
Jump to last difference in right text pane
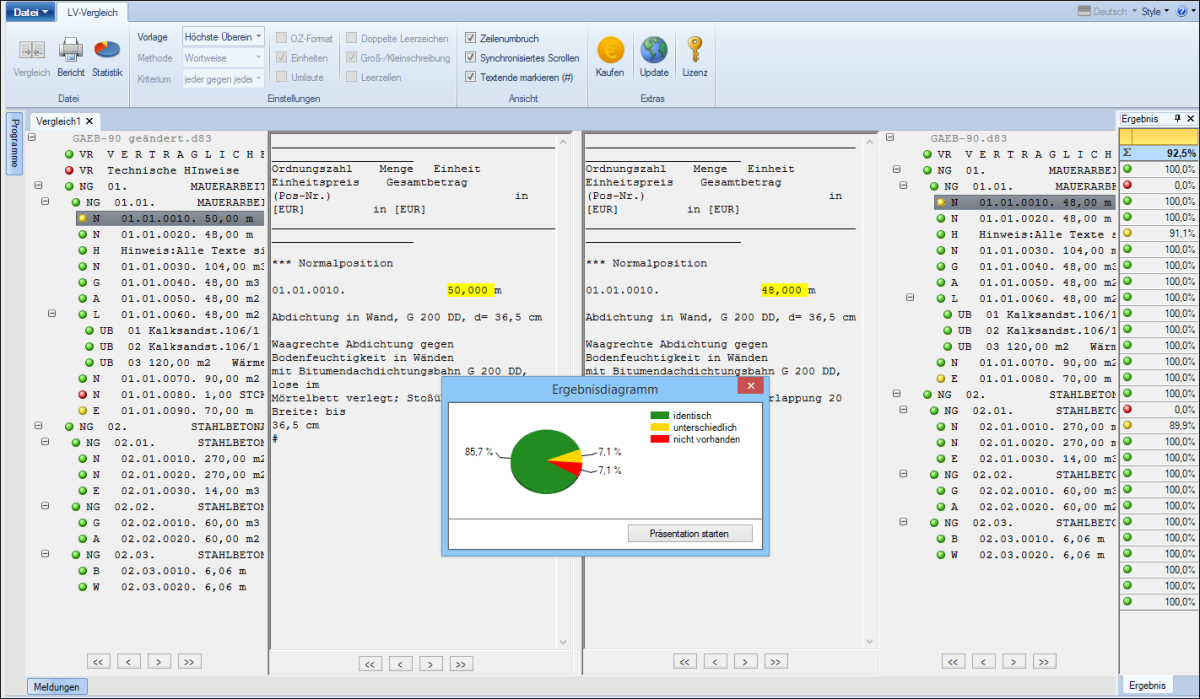click(x=776, y=661)
